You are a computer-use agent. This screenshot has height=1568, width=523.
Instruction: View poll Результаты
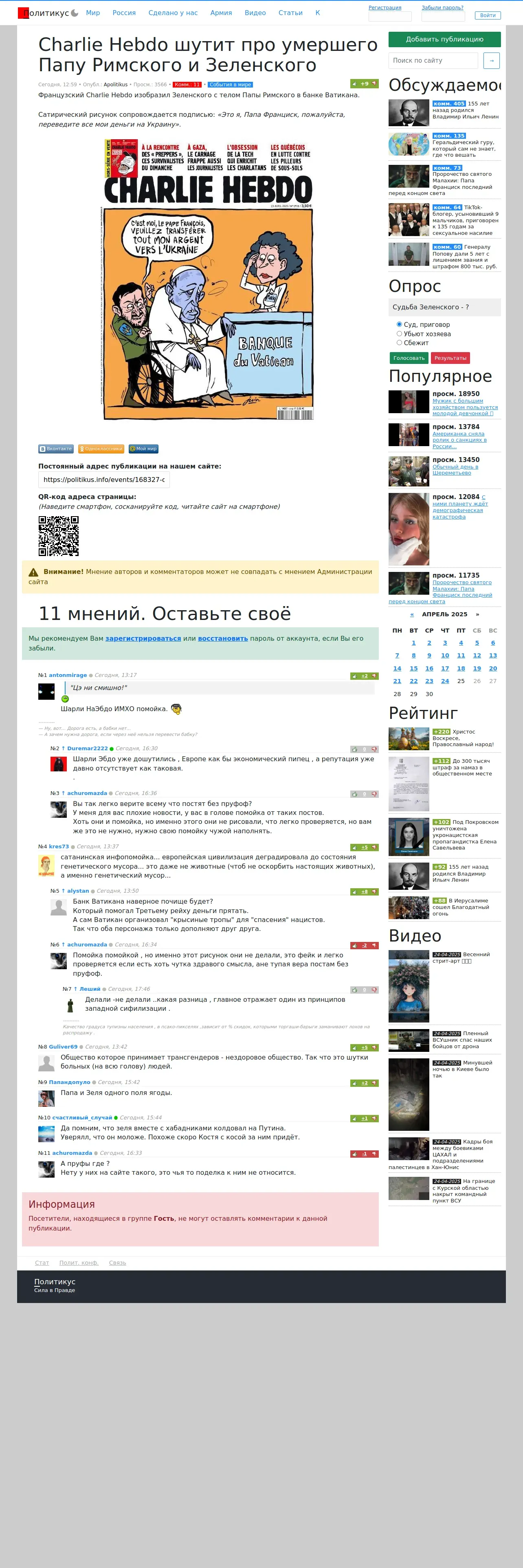[450, 358]
